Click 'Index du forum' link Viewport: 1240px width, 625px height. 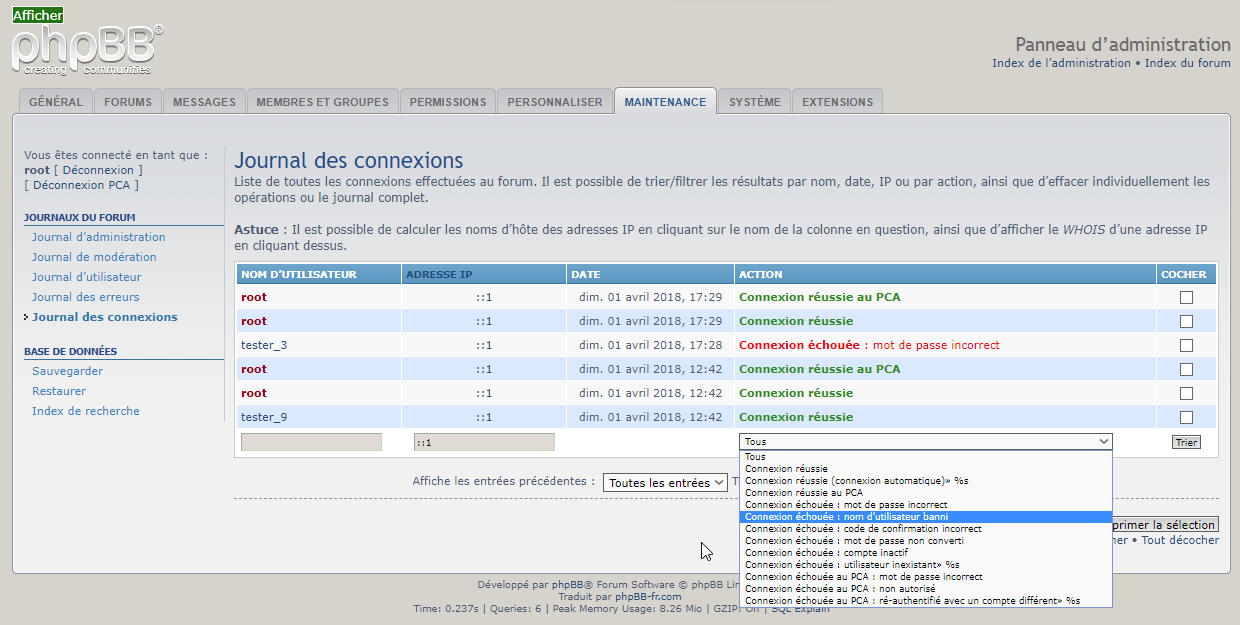[1187, 63]
